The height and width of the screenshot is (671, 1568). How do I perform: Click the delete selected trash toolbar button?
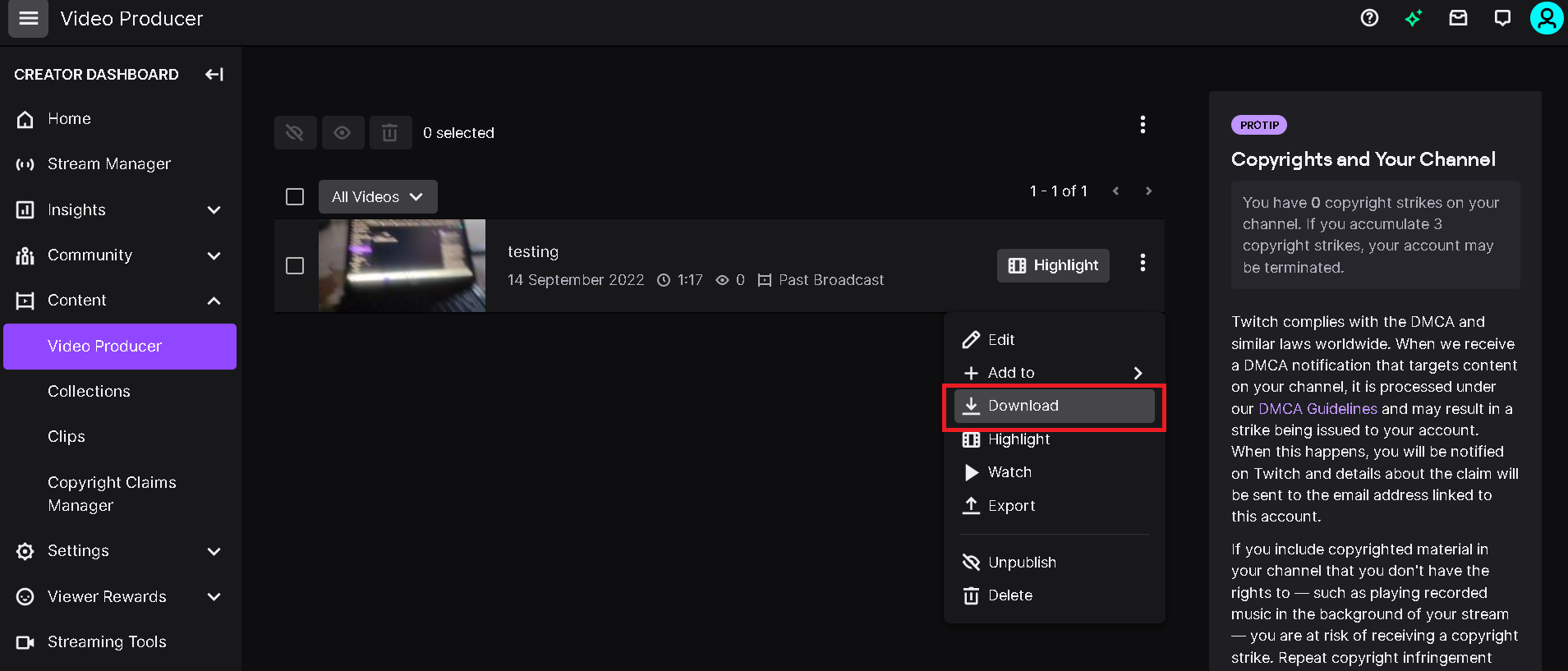pyautogui.click(x=390, y=133)
